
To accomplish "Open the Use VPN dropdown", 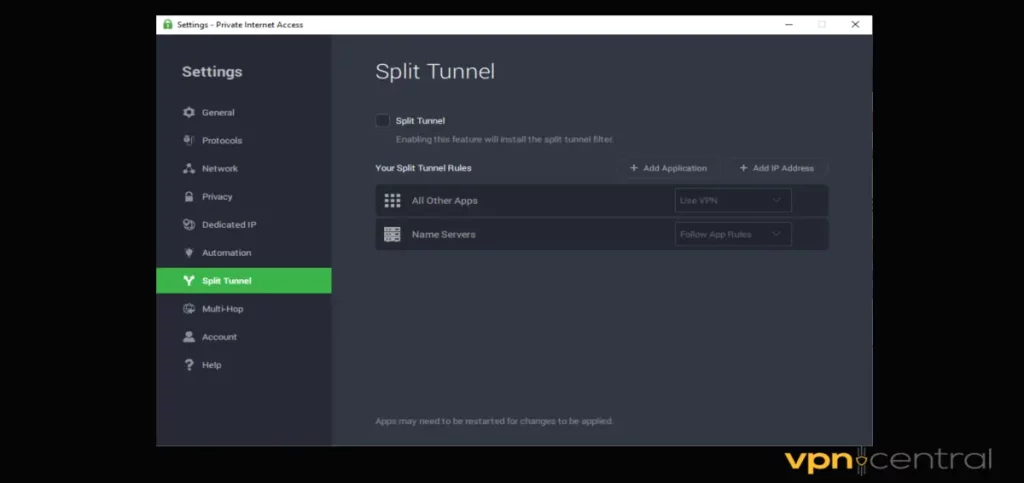I will point(733,200).
